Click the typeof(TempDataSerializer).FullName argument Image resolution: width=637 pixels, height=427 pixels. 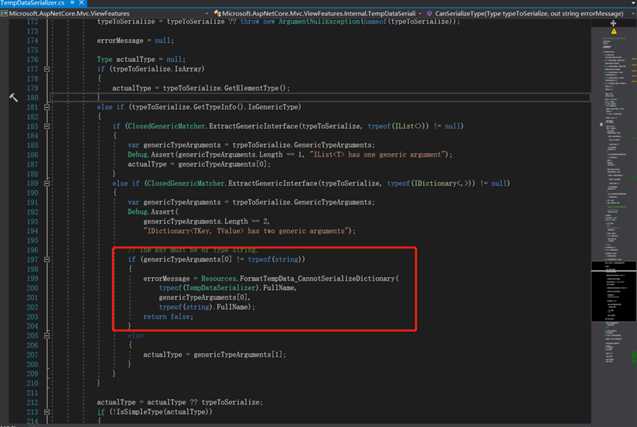click(228, 288)
